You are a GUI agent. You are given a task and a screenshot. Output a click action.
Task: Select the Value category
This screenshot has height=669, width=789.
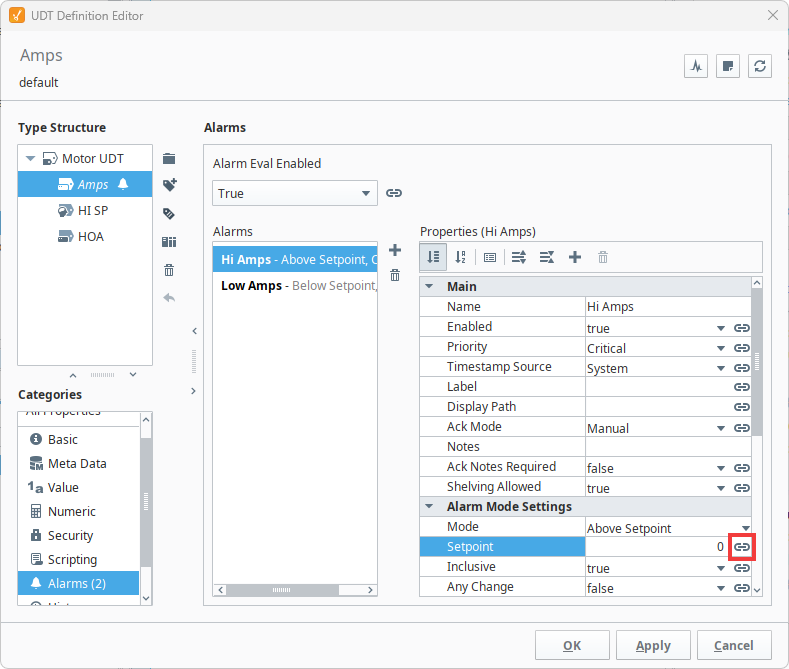[78, 487]
